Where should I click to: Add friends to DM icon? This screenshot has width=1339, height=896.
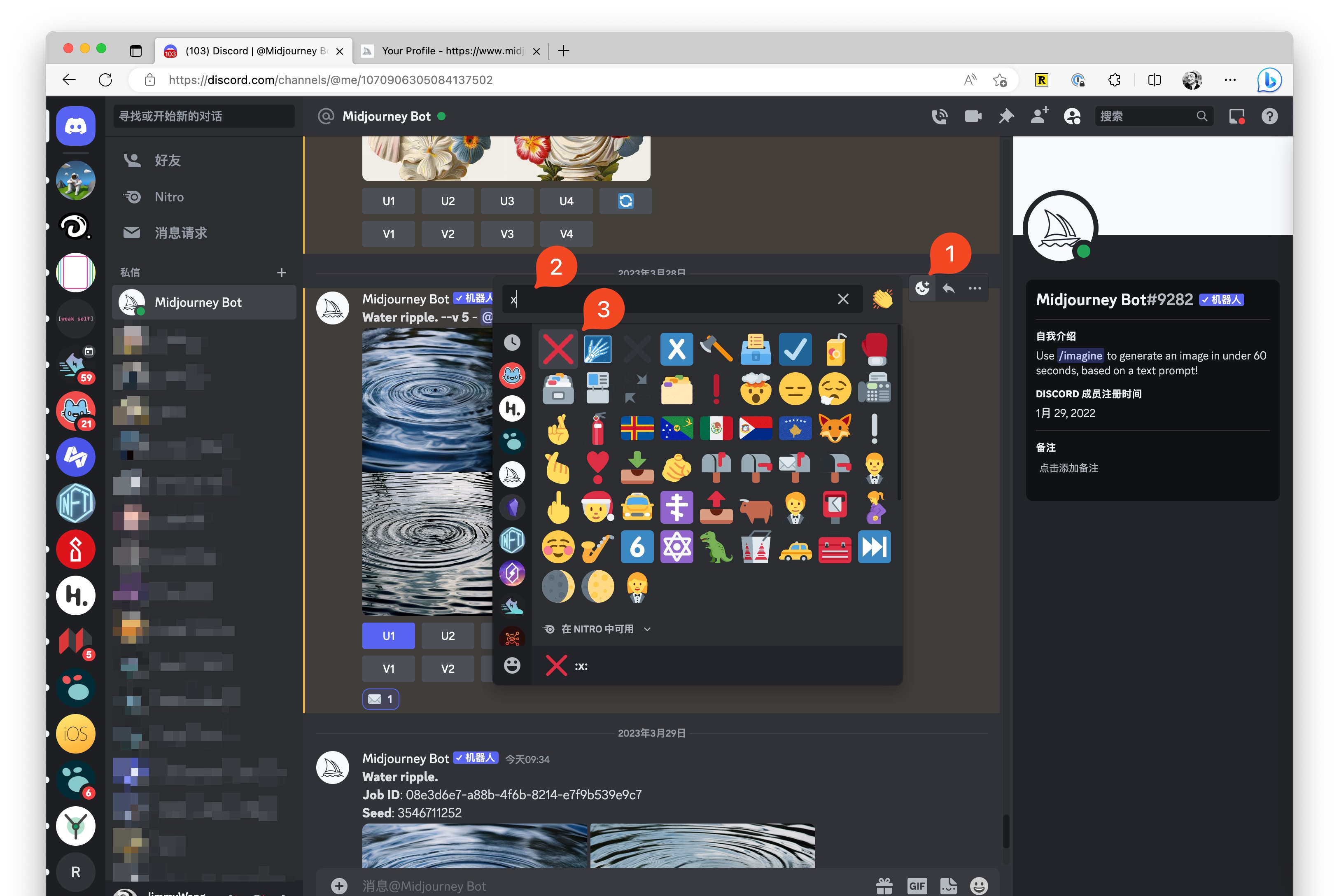tap(1039, 116)
